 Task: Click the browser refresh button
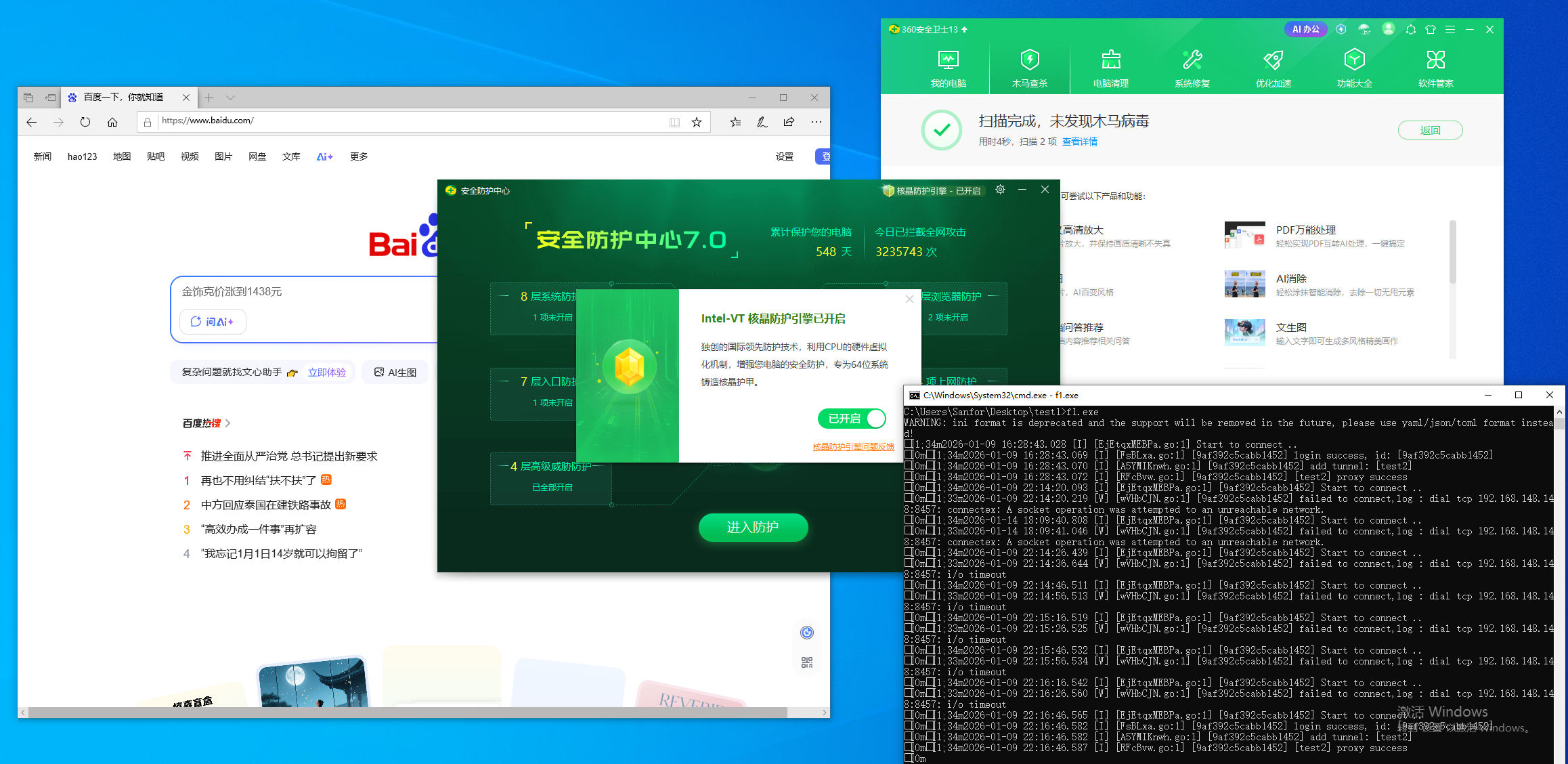point(85,122)
